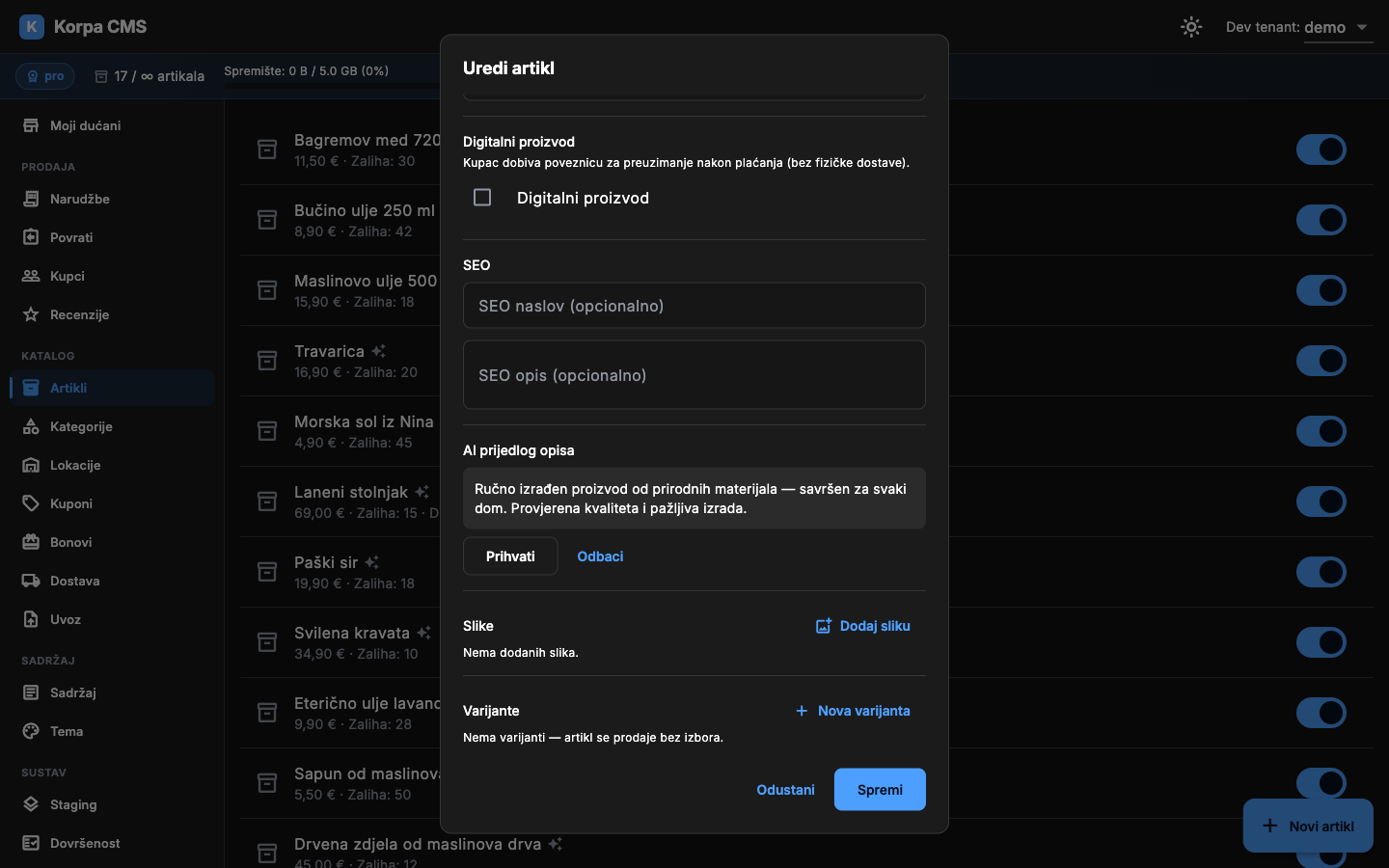Click the Dodaj sliku image icon
Viewport: 1389px width, 868px height.
(x=824, y=626)
